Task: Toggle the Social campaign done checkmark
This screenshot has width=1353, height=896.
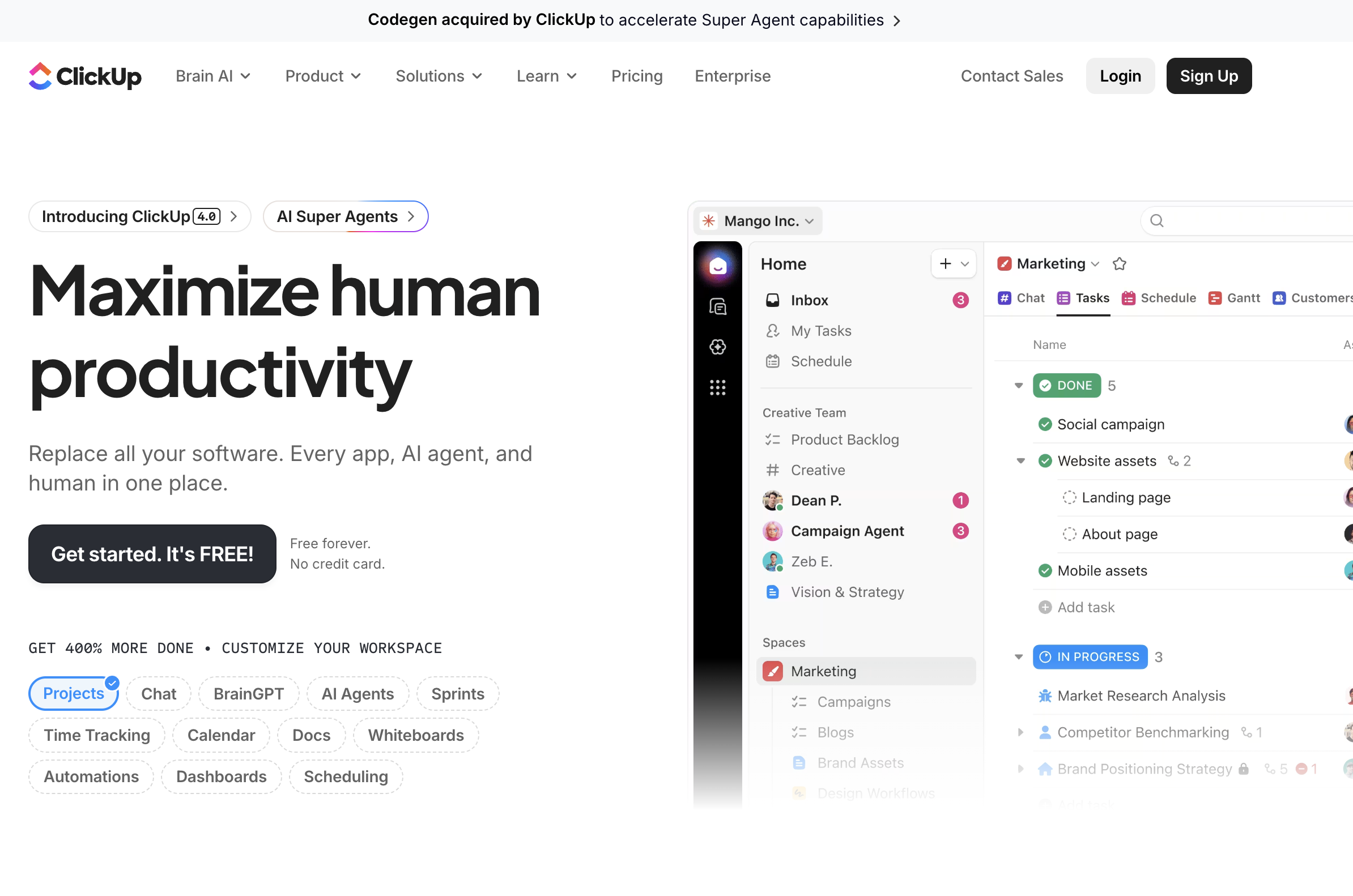Action: point(1044,424)
